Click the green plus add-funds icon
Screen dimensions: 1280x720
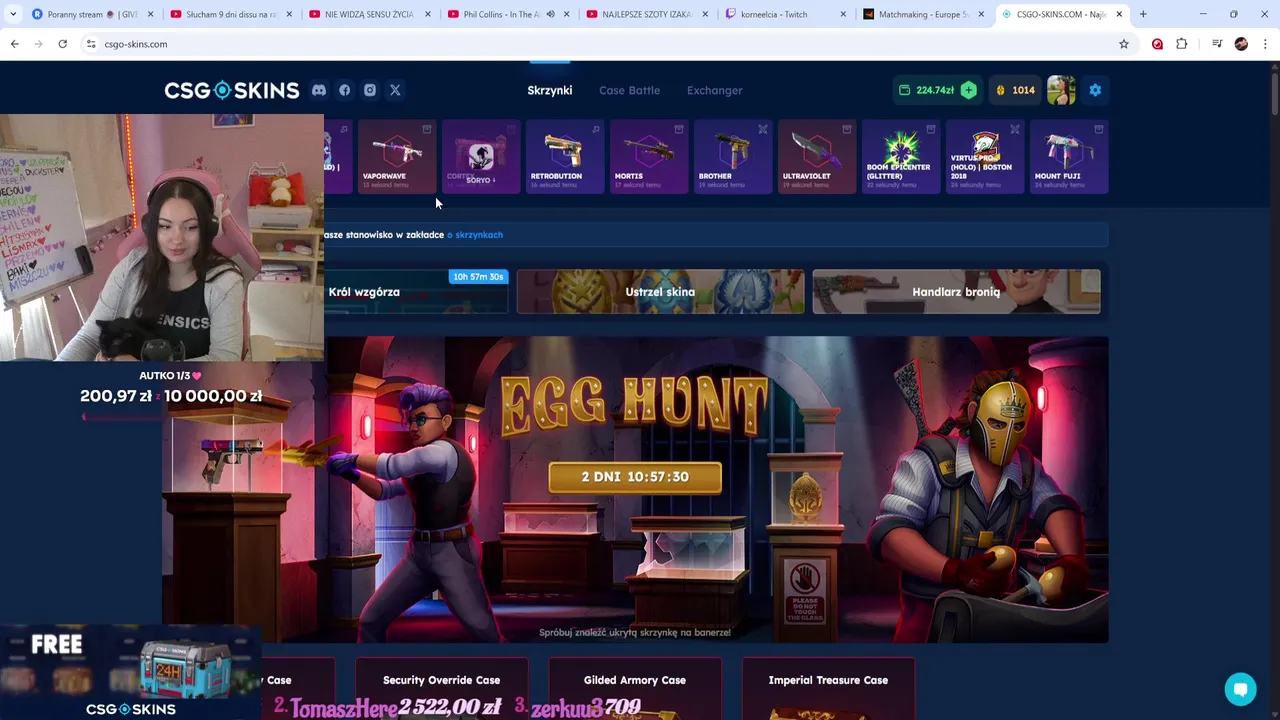point(968,90)
